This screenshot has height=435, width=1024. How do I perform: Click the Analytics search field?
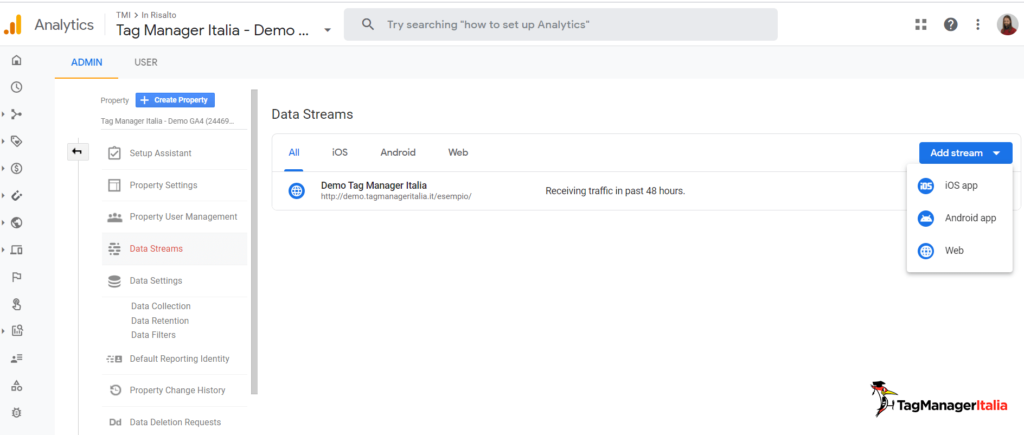pos(560,25)
